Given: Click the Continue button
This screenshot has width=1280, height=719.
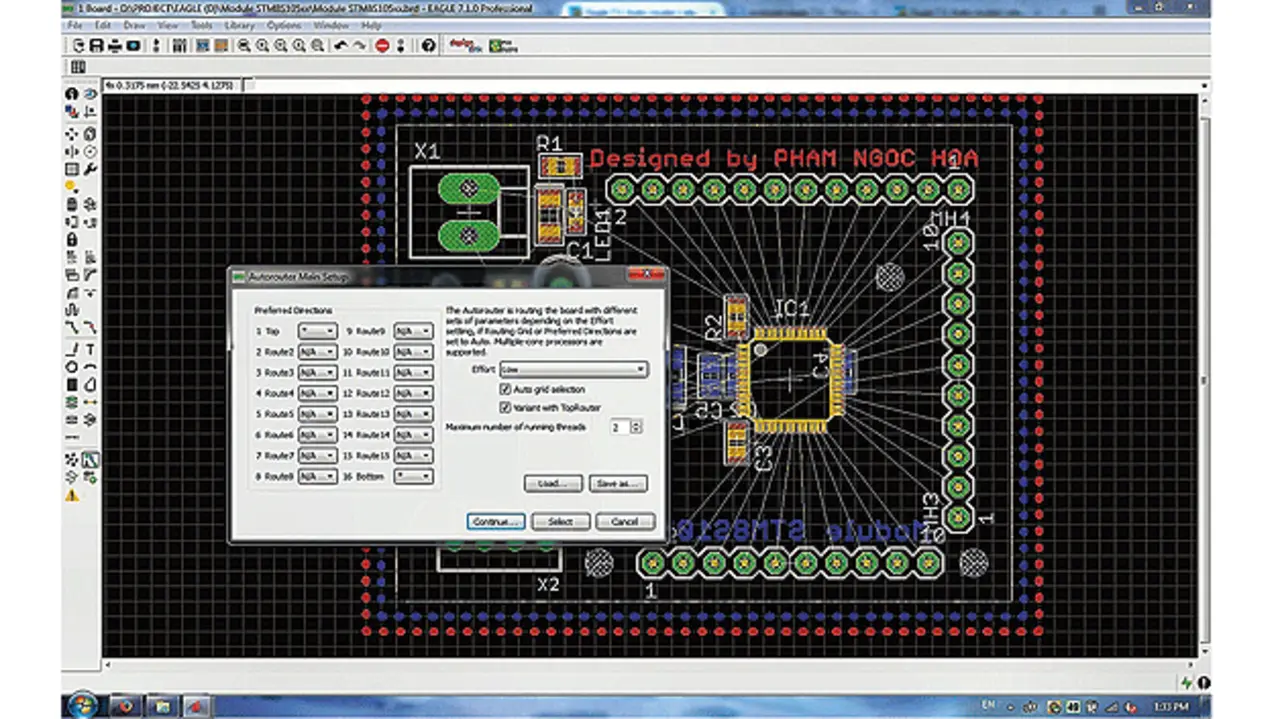Looking at the screenshot, I should [495, 522].
